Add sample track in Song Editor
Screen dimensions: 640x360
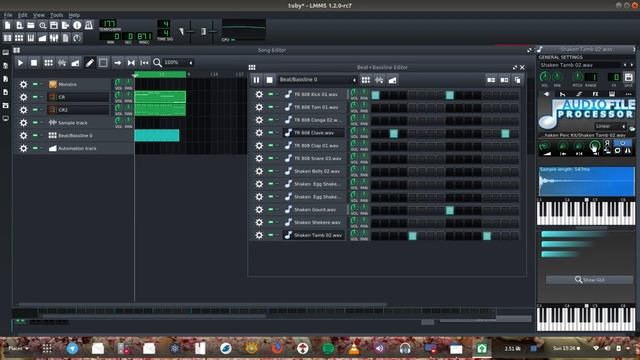click(62, 63)
